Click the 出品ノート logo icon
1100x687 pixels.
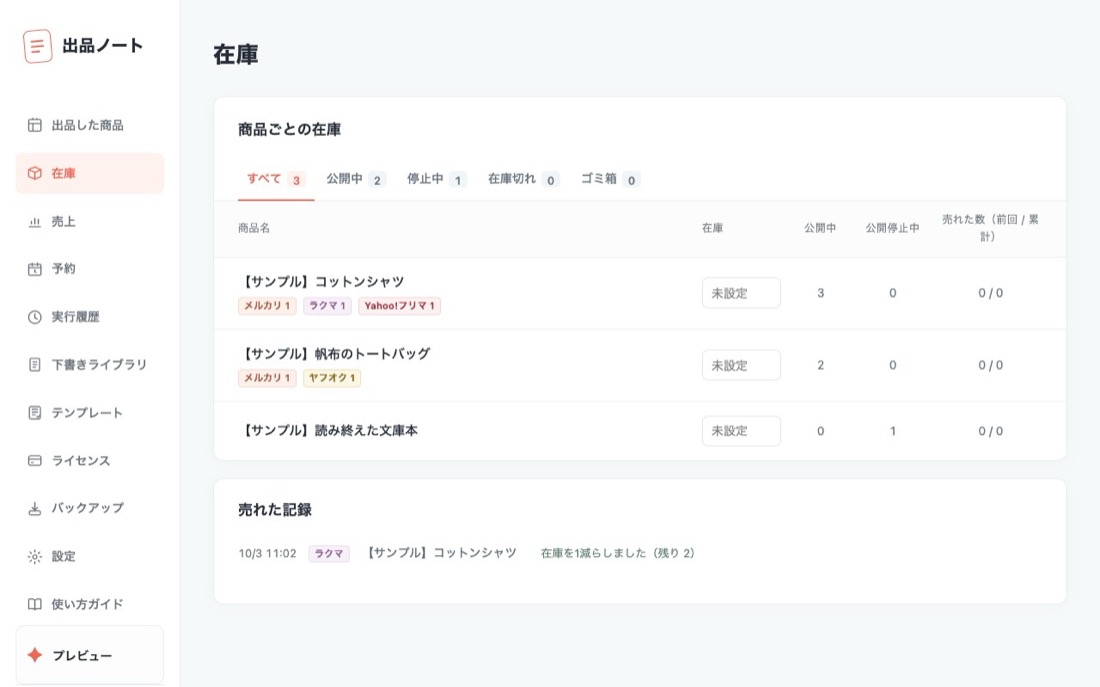pyautogui.click(x=37, y=46)
